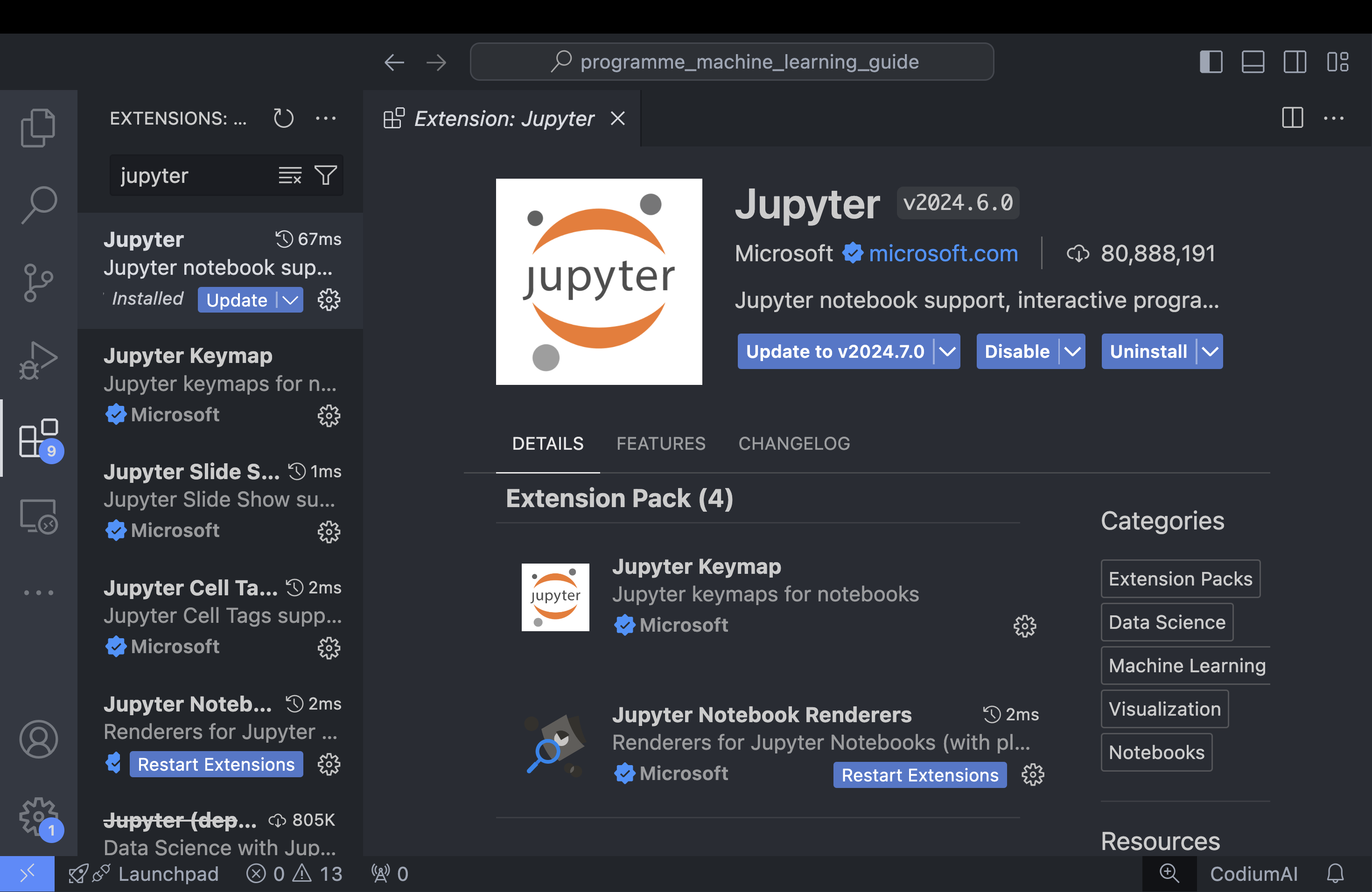Refresh the extensions list
Viewport: 1372px width, 892px height.
[x=283, y=118]
